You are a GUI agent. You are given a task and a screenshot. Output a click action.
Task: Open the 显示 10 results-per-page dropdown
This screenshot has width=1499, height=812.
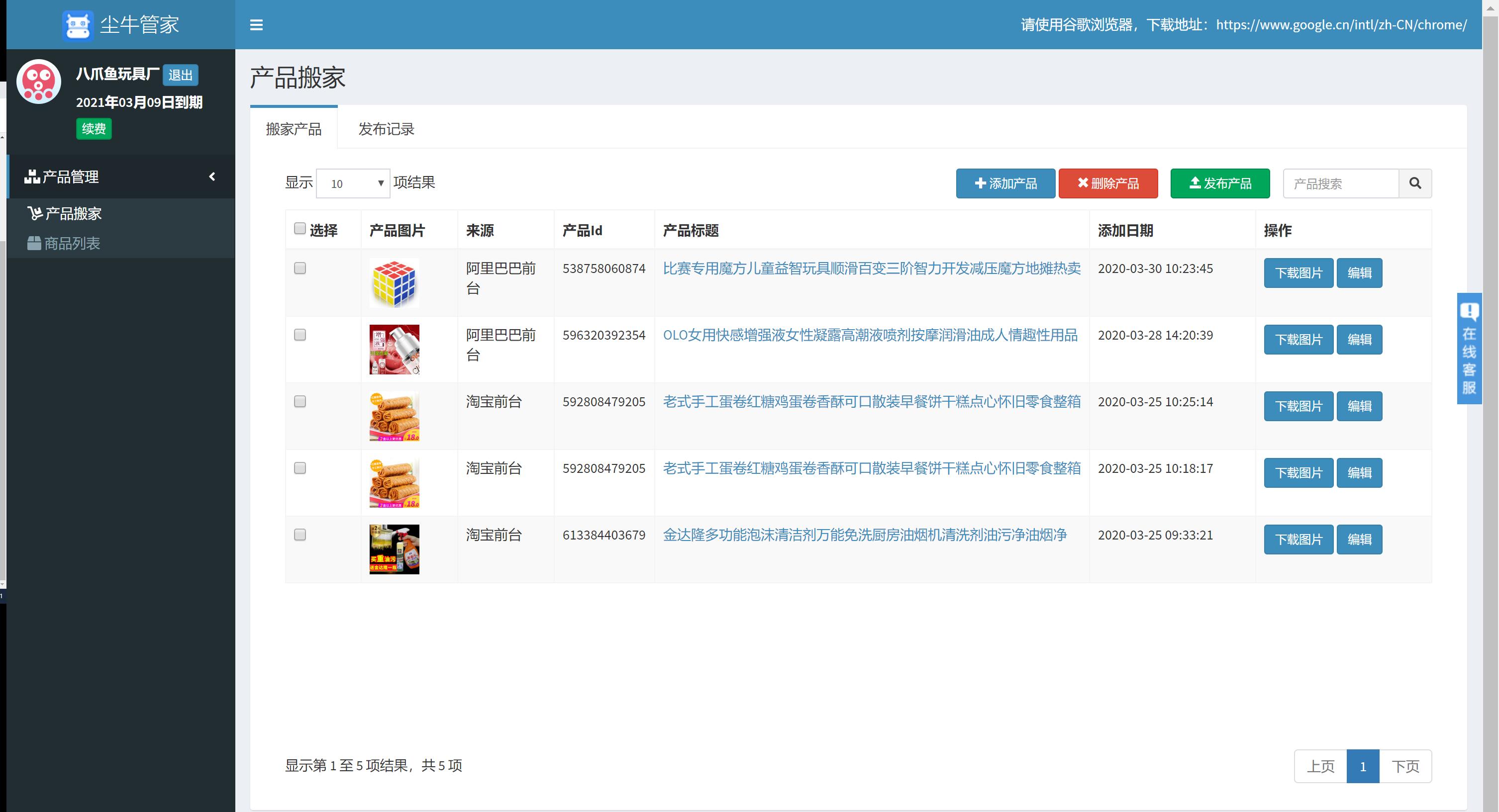pyautogui.click(x=353, y=184)
